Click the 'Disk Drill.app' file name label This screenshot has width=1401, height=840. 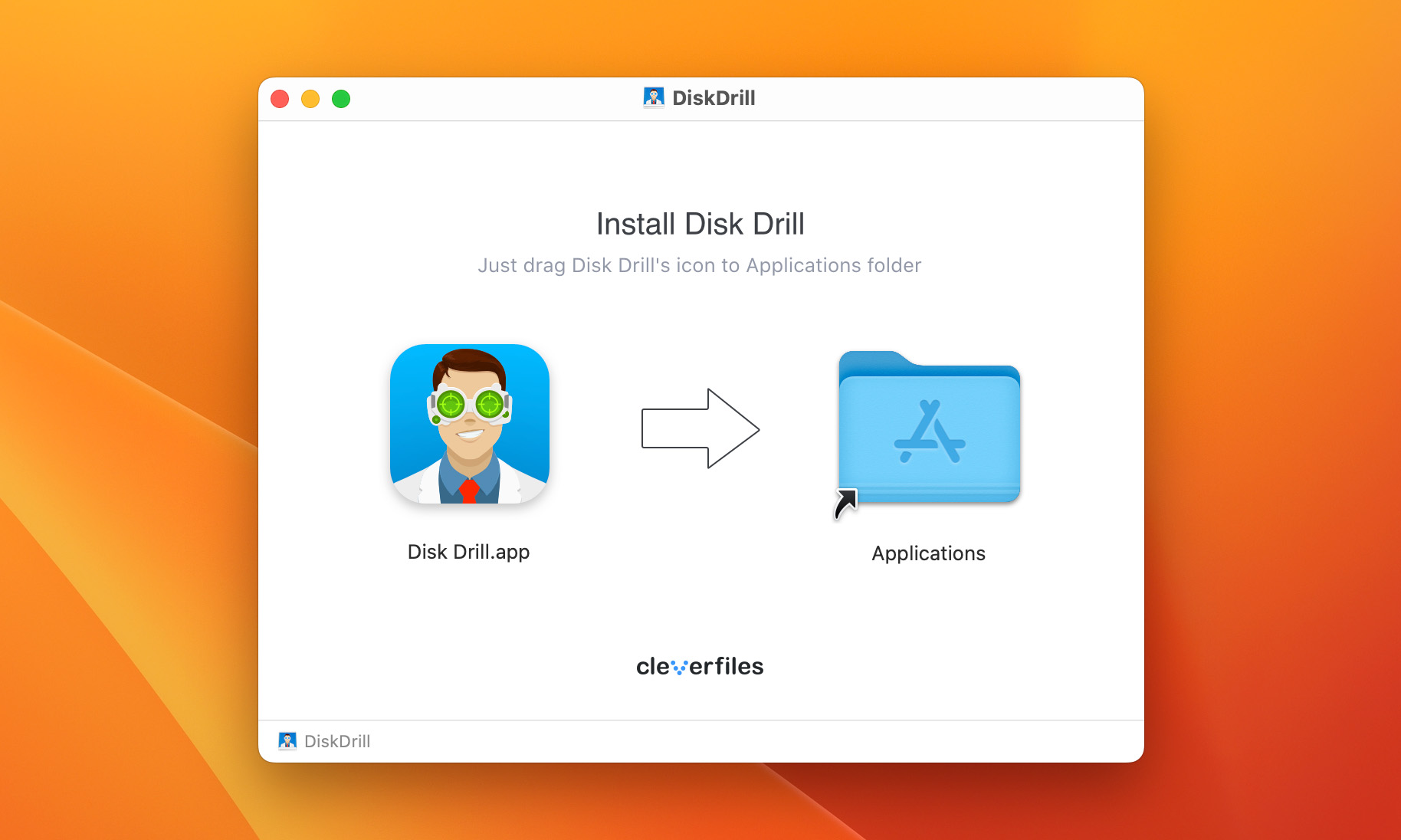tap(468, 552)
